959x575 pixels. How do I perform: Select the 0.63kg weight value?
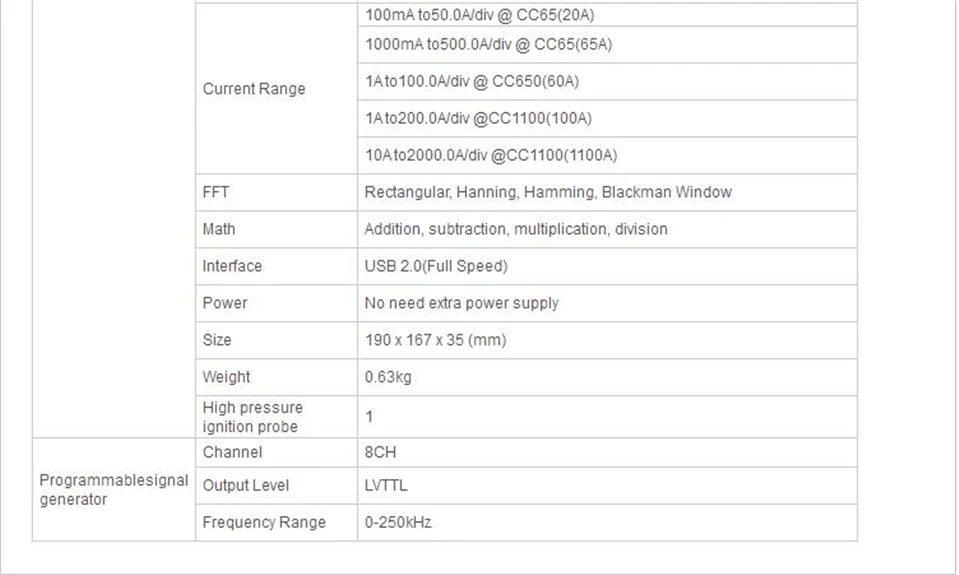pyautogui.click(x=388, y=377)
